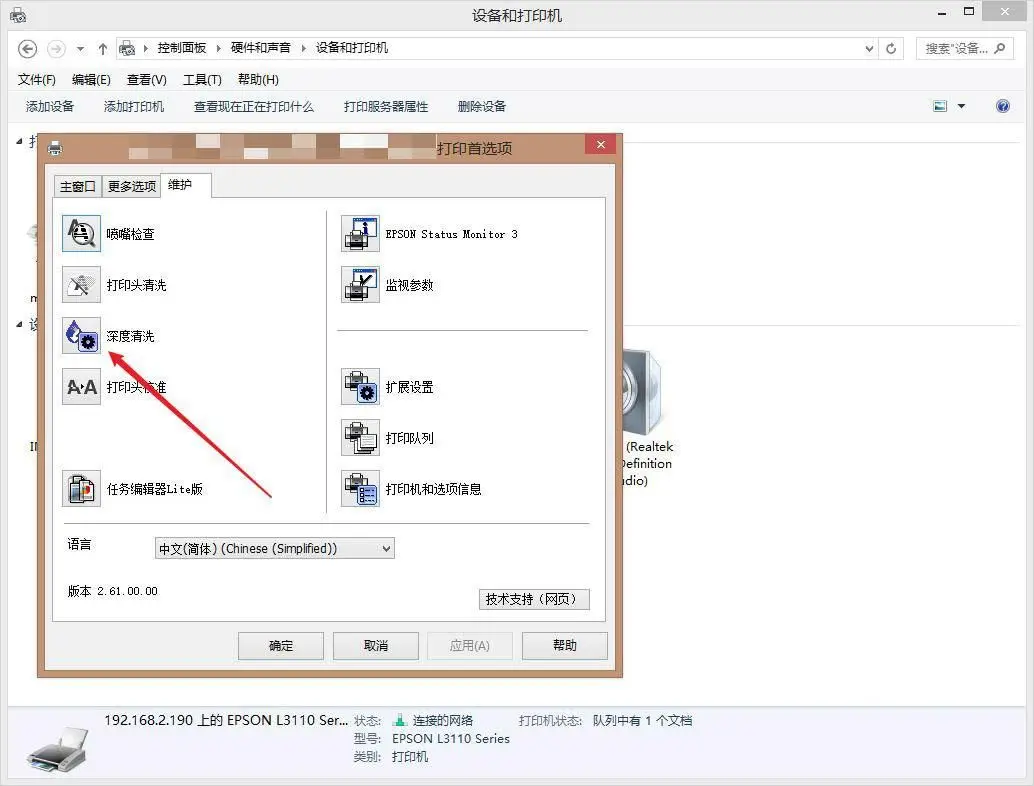This screenshot has width=1034, height=786.
Task: Open the print queue (打印队列) icon
Action: (x=360, y=437)
